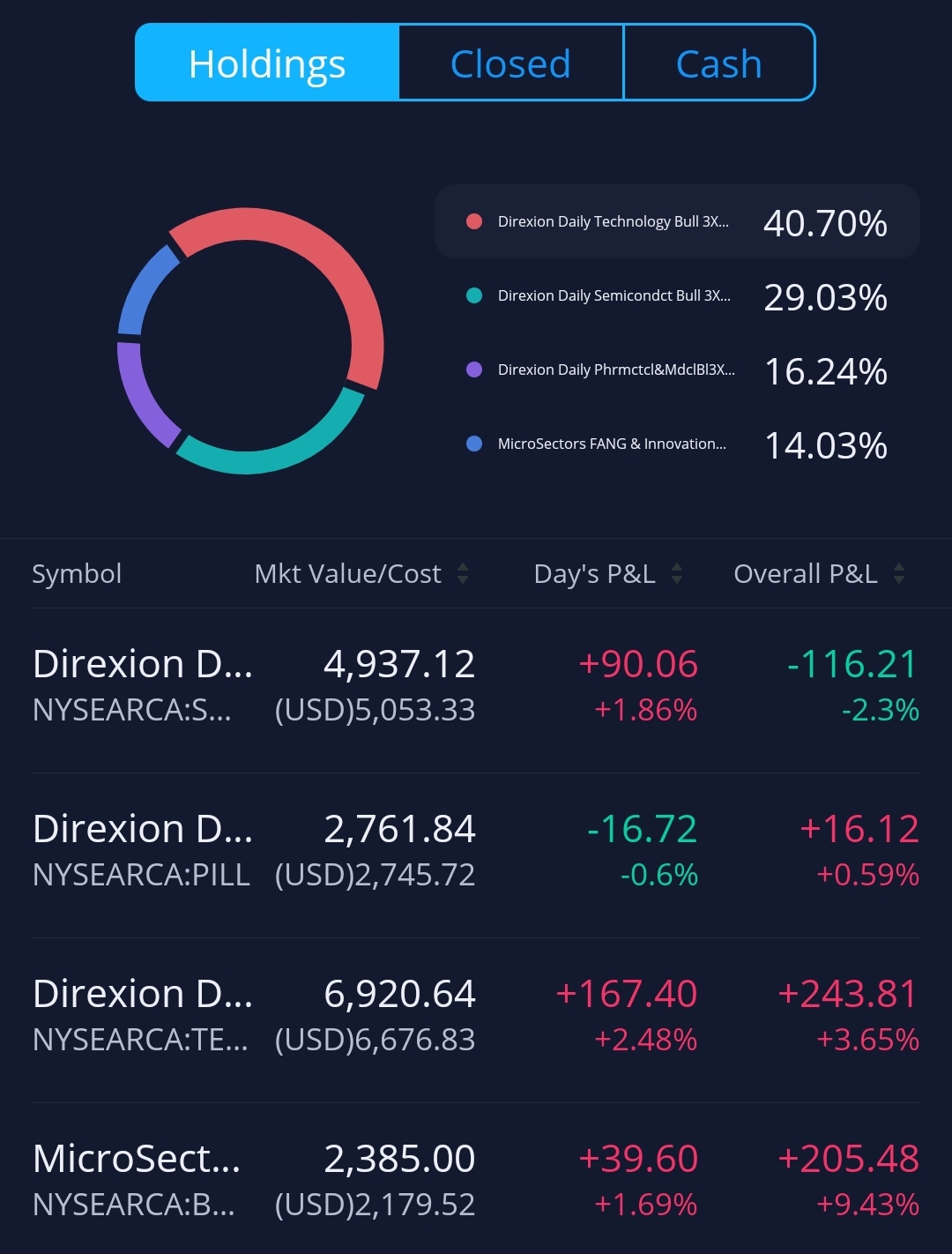The width and height of the screenshot is (952, 1254).
Task: Click the purple segment of donut chart
Action: (139, 397)
